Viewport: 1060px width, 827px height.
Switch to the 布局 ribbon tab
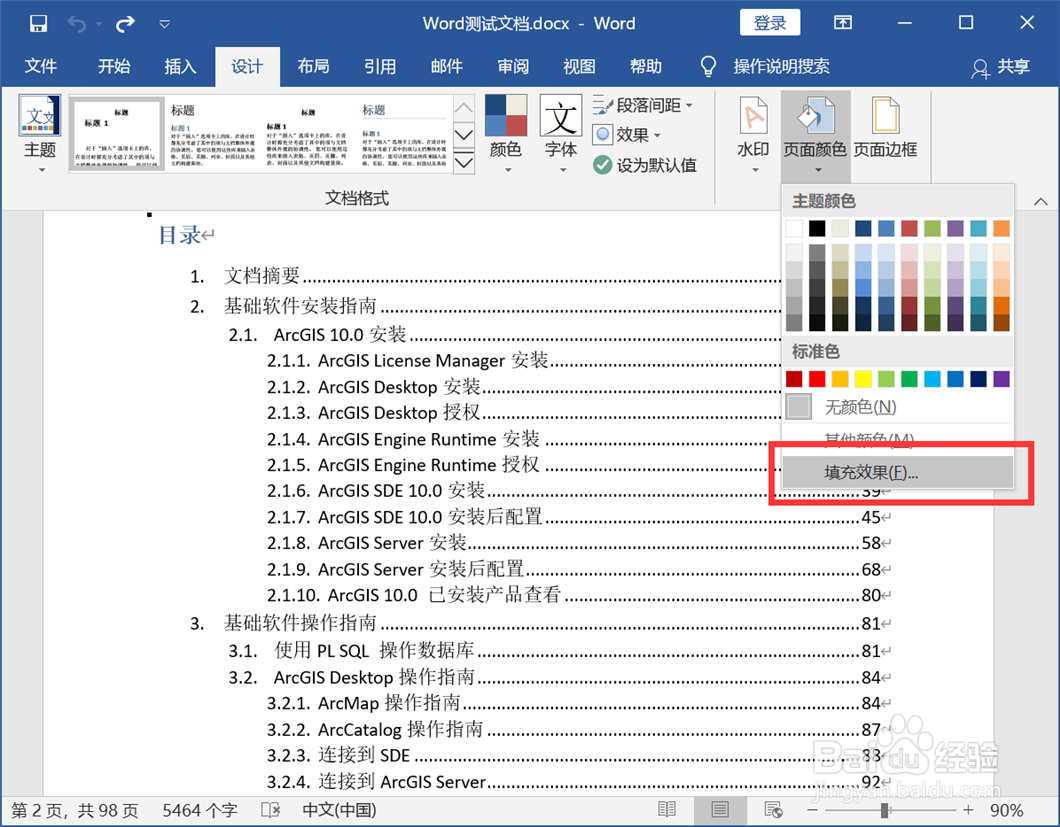pos(313,66)
